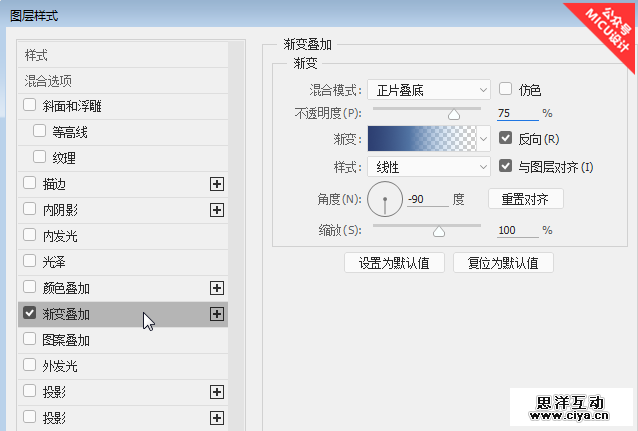This screenshot has height=431, width=638.
Task: Click the plus icon beside 内阴影
Action: click(x=216, y=210)
